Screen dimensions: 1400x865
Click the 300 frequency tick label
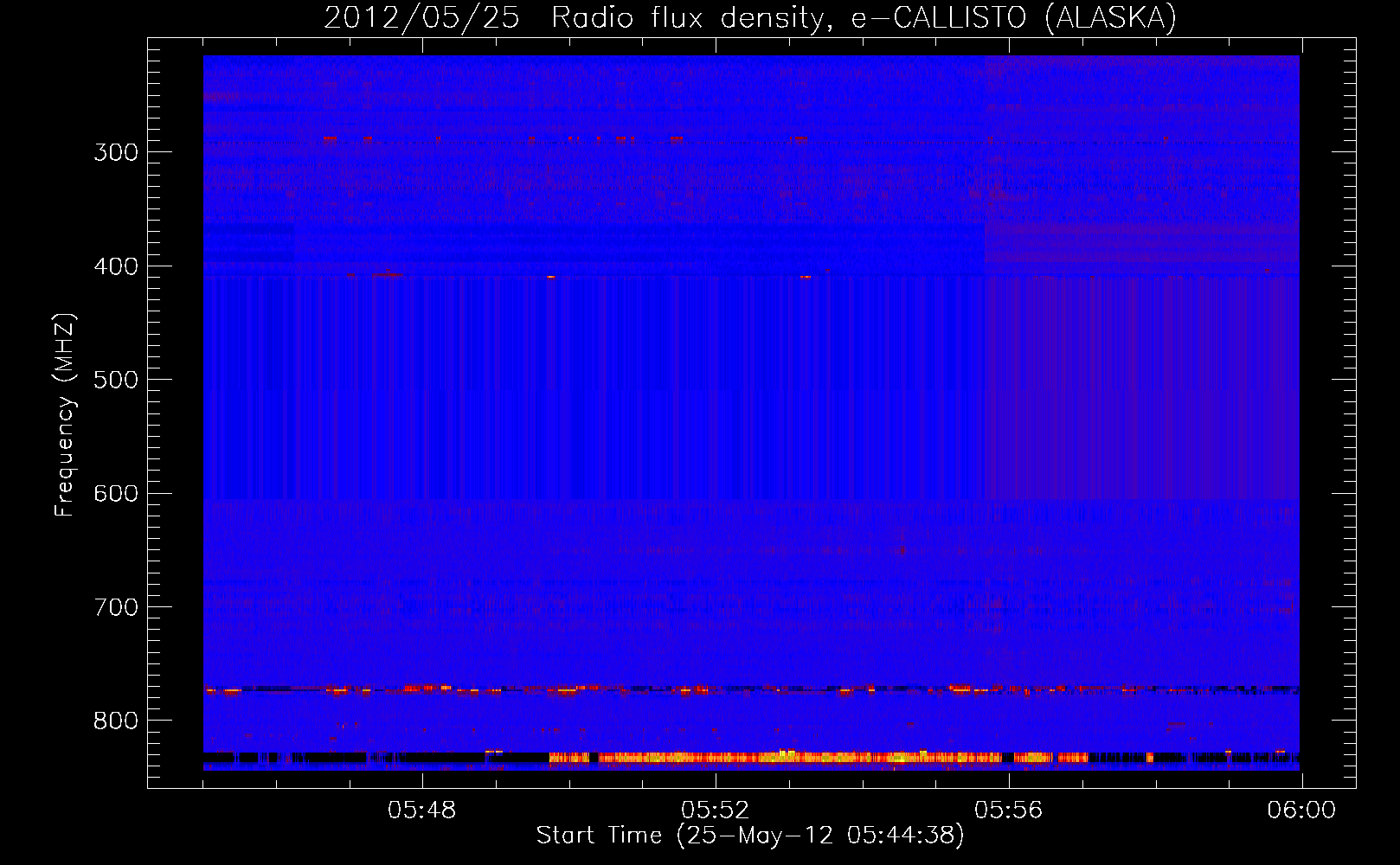(116, 152)
